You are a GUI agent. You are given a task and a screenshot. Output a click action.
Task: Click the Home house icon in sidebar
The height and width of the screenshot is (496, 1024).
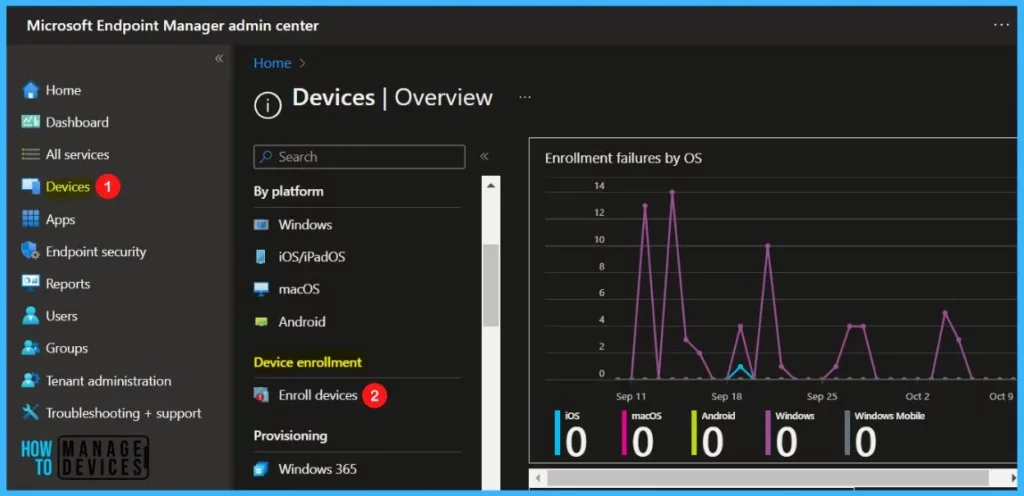pyautogui.click(x=31, y=90)
